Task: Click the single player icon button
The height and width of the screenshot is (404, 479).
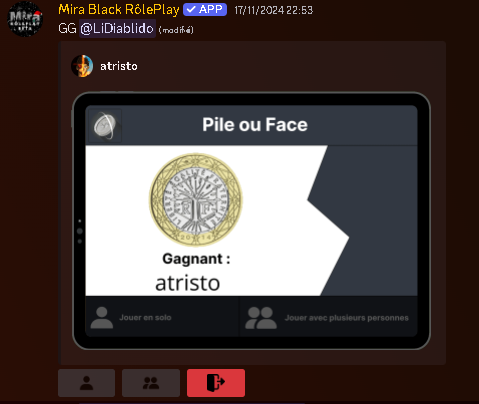Action: [x=86, y=383]
